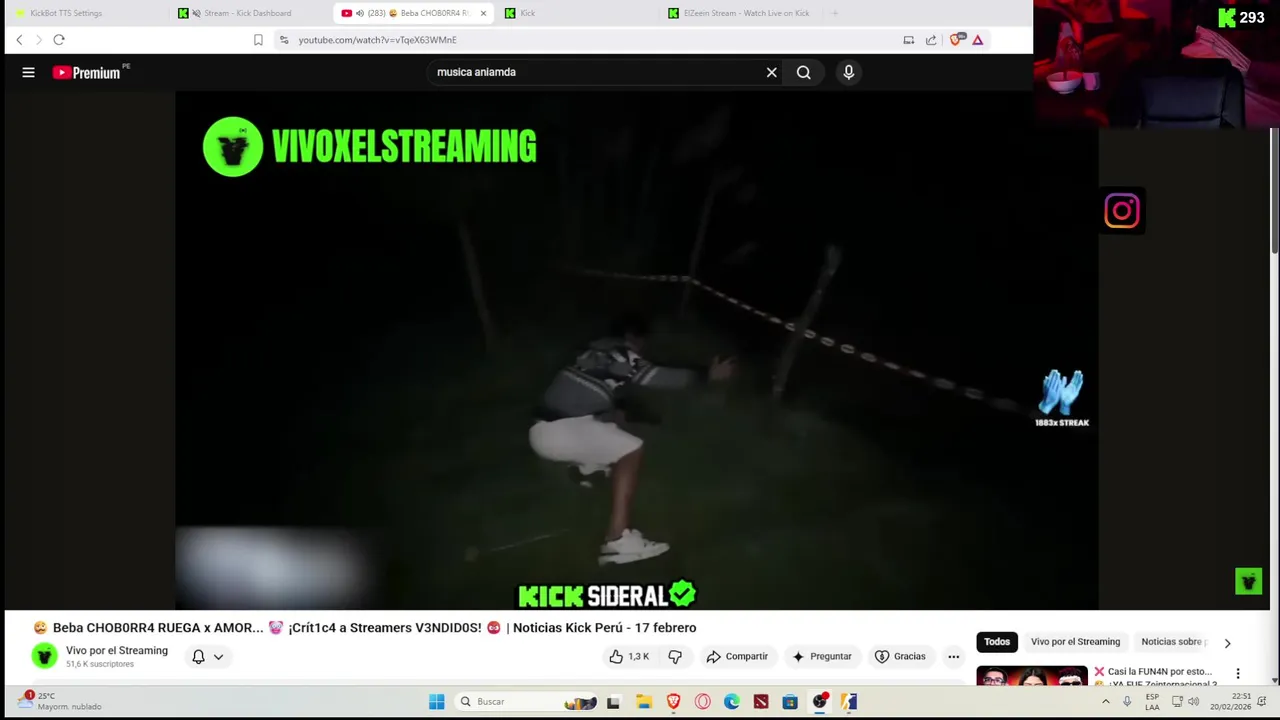Open ESP LAA language selector
The height and width of the screenshot is (720, 1280).
pyautogui.click(x=1152, y=702)
